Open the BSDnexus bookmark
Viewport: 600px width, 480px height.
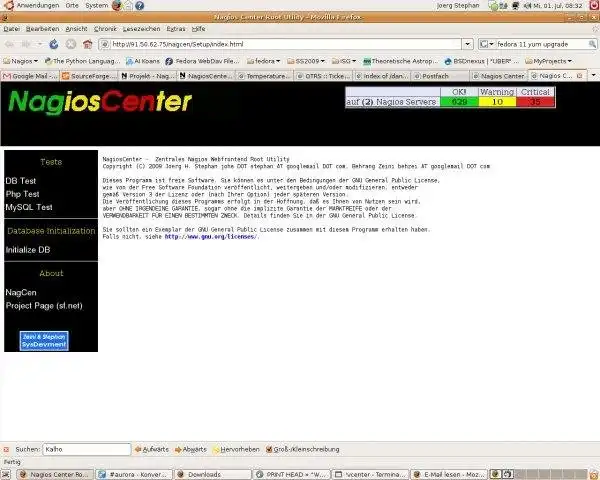coord(482,61)
